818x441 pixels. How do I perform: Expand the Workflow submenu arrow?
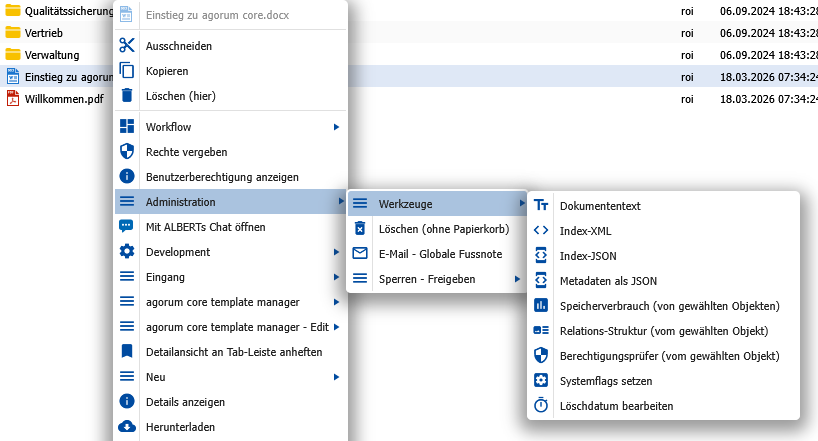[x=337, y=127]
